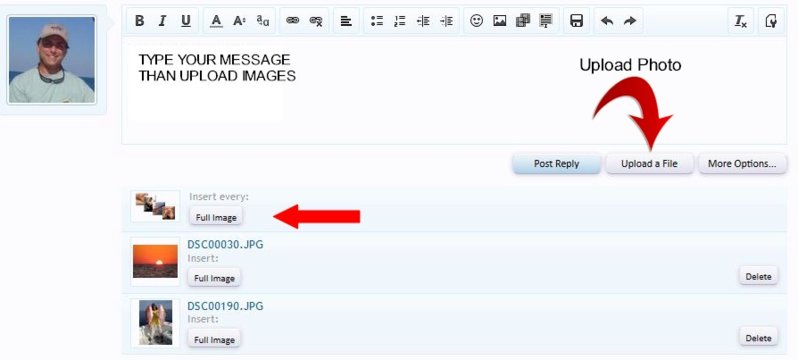Click the insert image icon

pos(500,21)
